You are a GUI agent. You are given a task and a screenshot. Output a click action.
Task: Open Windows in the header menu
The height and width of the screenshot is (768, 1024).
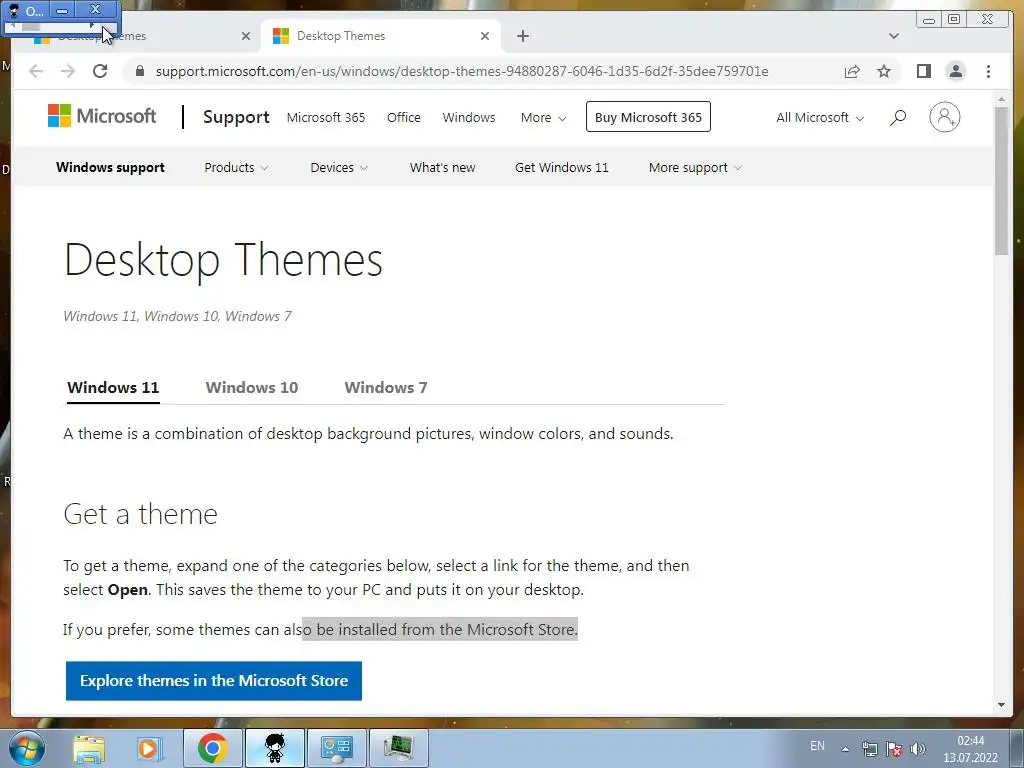point(469,118)
